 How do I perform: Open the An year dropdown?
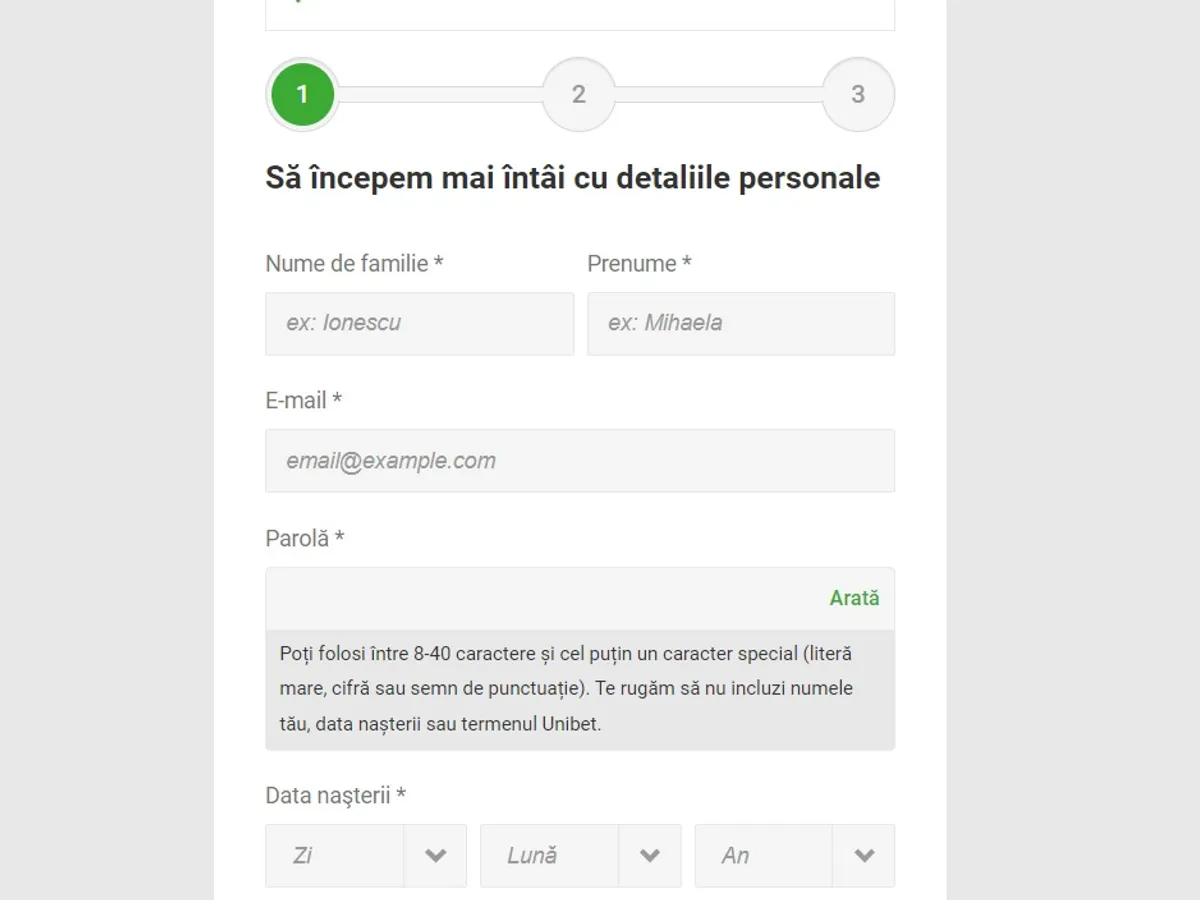(763, 856)
